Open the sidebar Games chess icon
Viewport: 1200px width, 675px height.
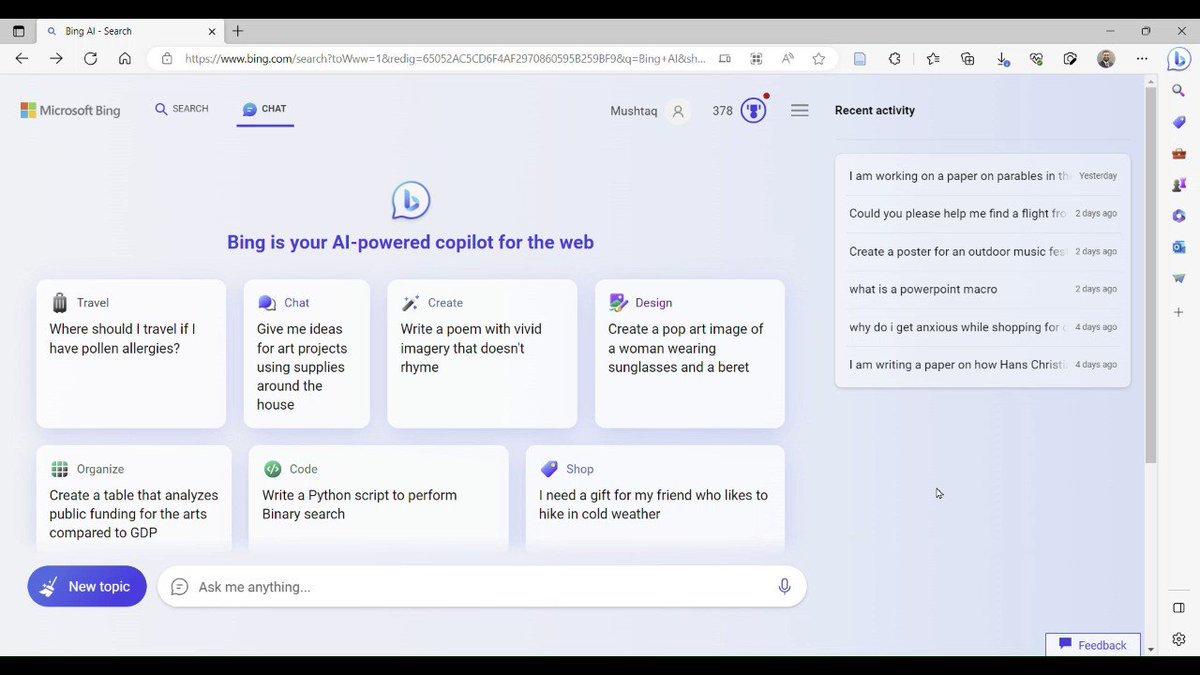pyautogui.click(x=1179, y=185)
